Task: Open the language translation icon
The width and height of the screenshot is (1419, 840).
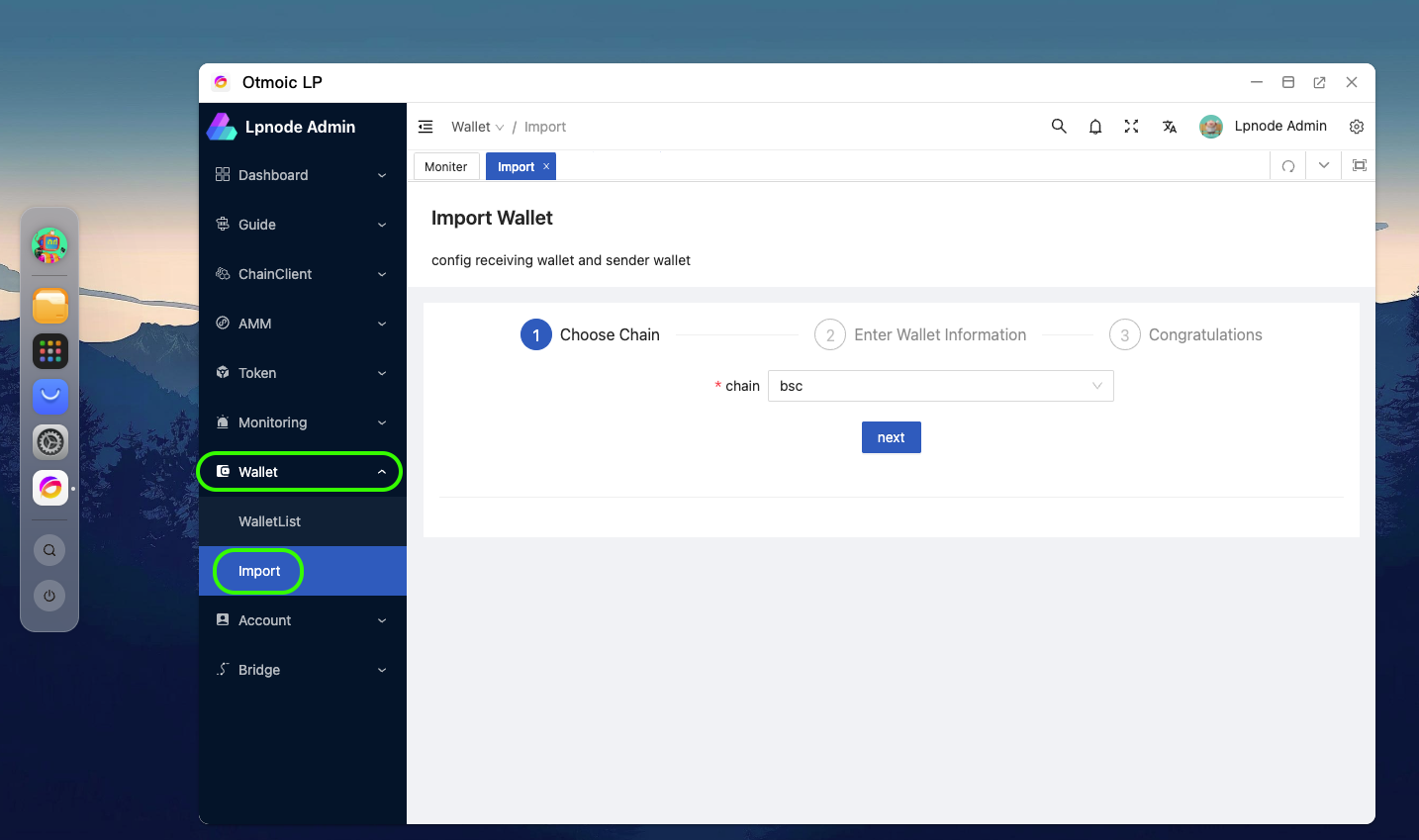Action: 1170,127
